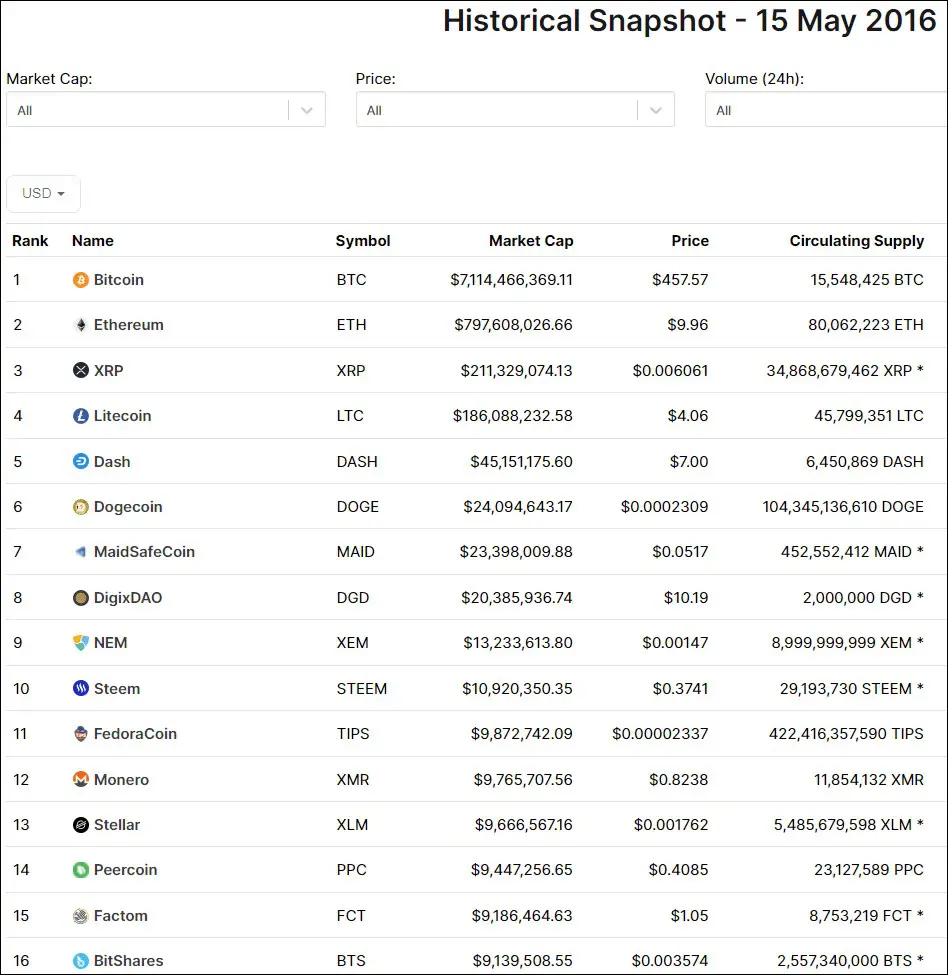Click Monero supply 11,854,132 XMR
This screenshot has height=975, width=948.
point(869,779)
